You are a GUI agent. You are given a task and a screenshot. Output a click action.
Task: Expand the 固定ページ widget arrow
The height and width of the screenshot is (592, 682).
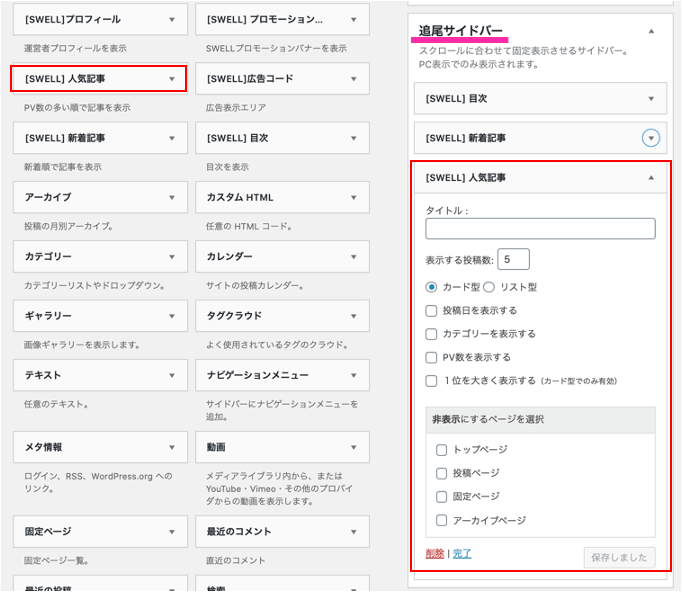point(172,532)
